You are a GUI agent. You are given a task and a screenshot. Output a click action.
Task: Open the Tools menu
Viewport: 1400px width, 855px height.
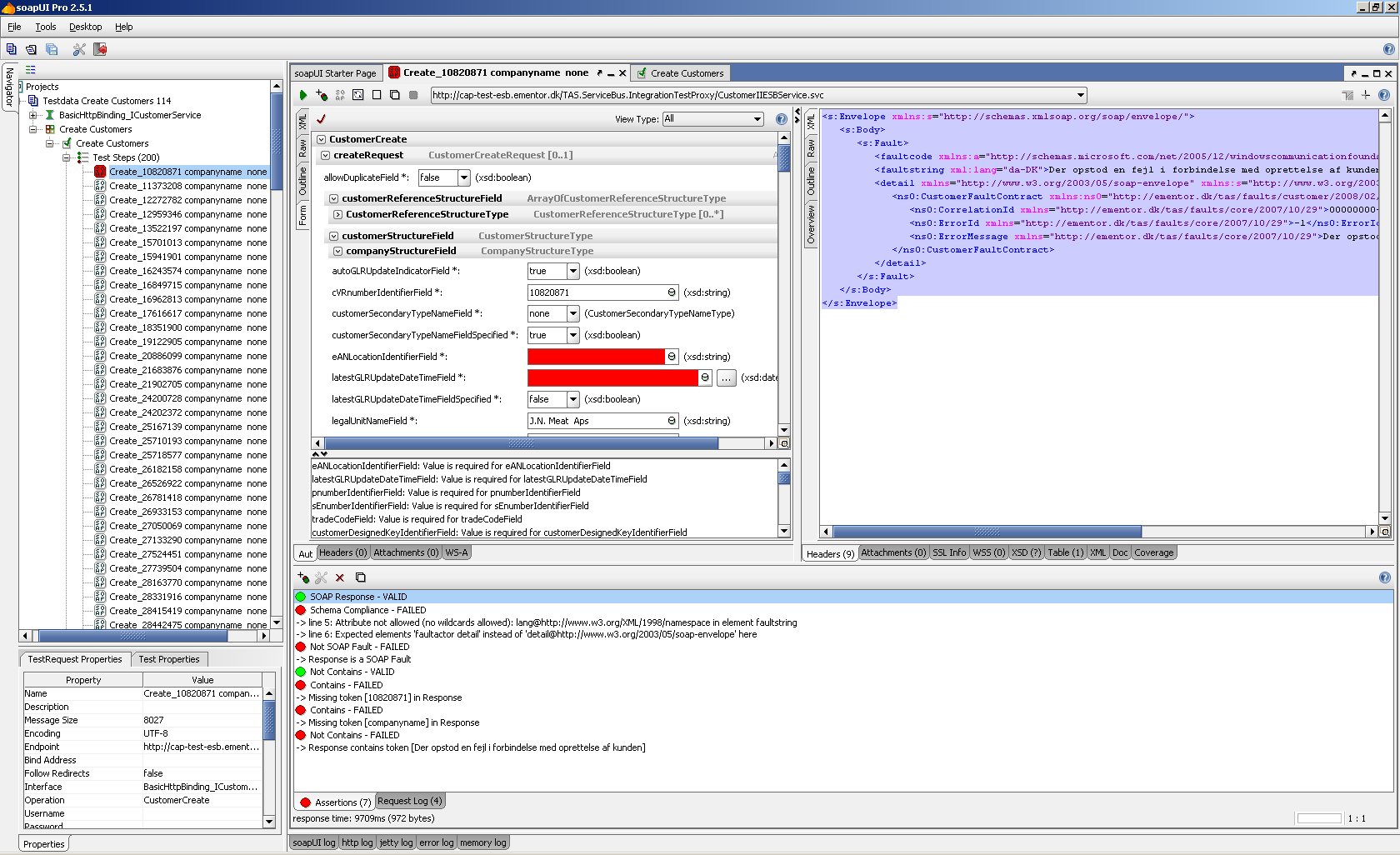pyautogui.click(x=46, y=27)
